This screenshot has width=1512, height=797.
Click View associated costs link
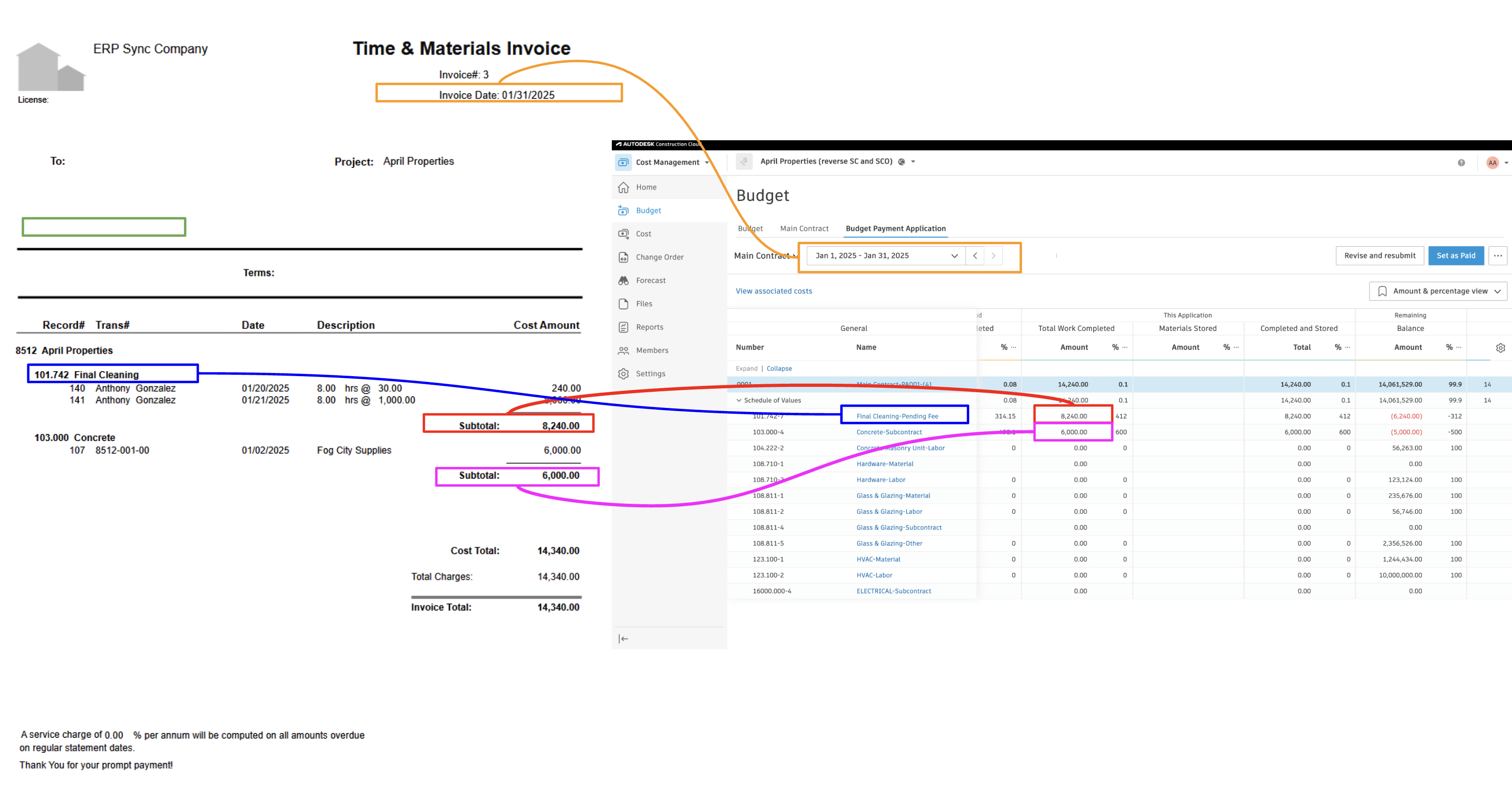(x=773, y=291)
